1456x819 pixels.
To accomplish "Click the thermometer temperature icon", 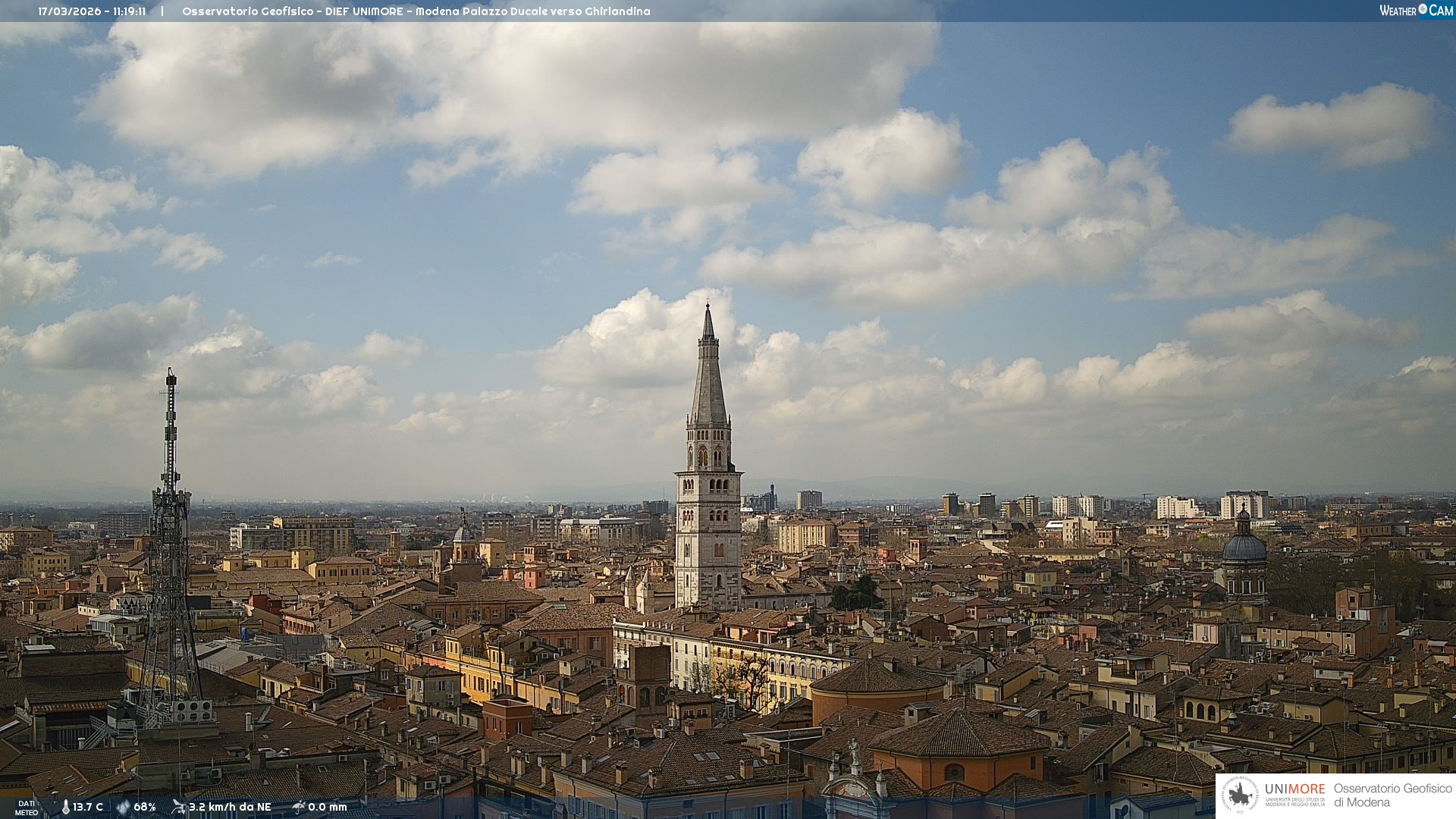I will (x=65, y=807).
